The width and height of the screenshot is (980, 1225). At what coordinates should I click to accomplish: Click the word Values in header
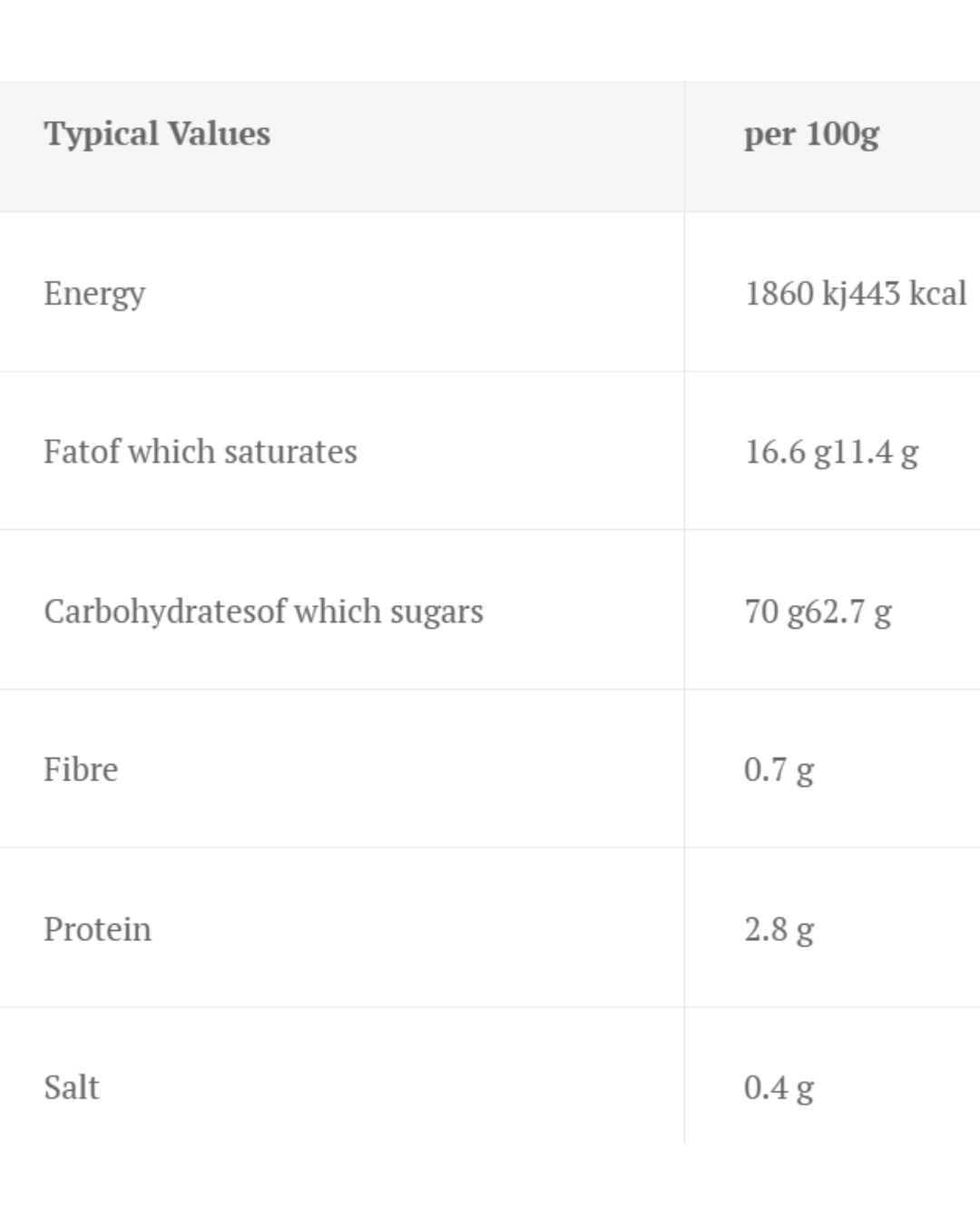coord(219,134)
